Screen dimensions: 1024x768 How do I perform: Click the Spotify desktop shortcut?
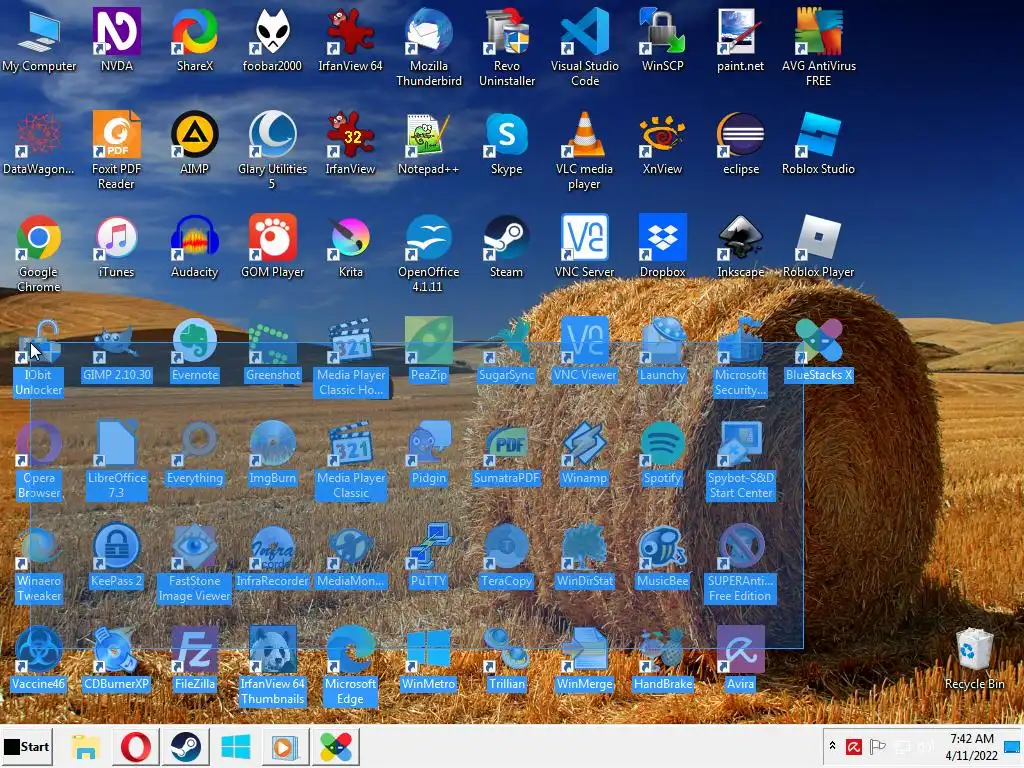click(662, 452)
